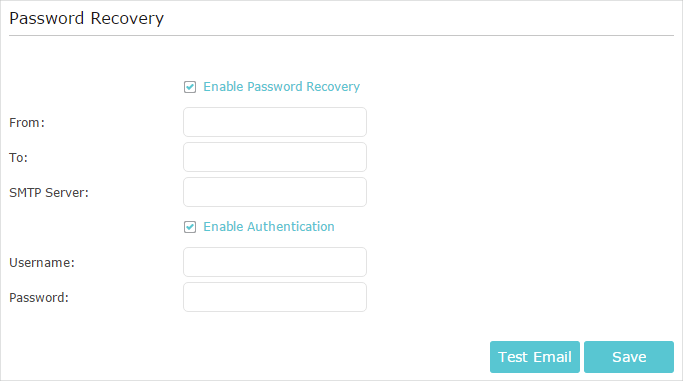683x381 pixels.
Task: Click the From: field label
Action: click(27, 123)
